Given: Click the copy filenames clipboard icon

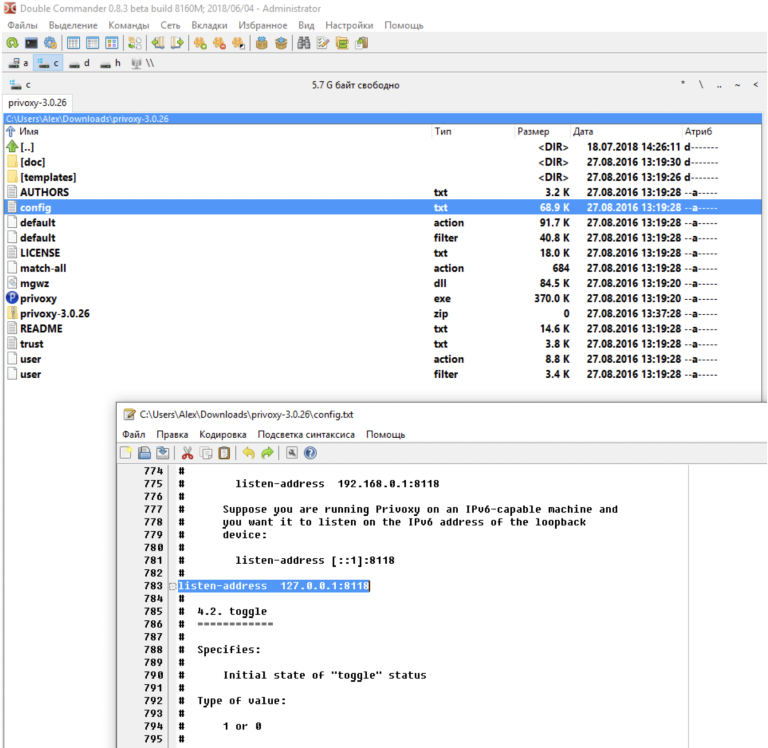Looking at the screenshot, I should (x=361, y=43).
